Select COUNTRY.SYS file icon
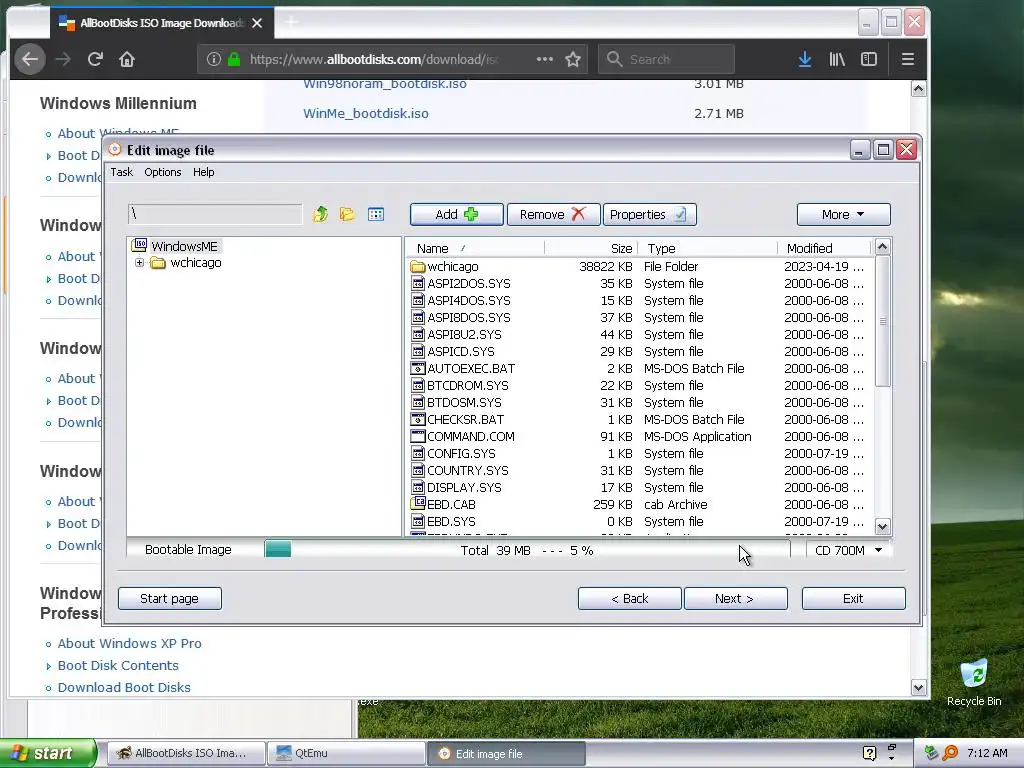Image resolution: width=1024 pixels, height=768 pixels. 418,470
